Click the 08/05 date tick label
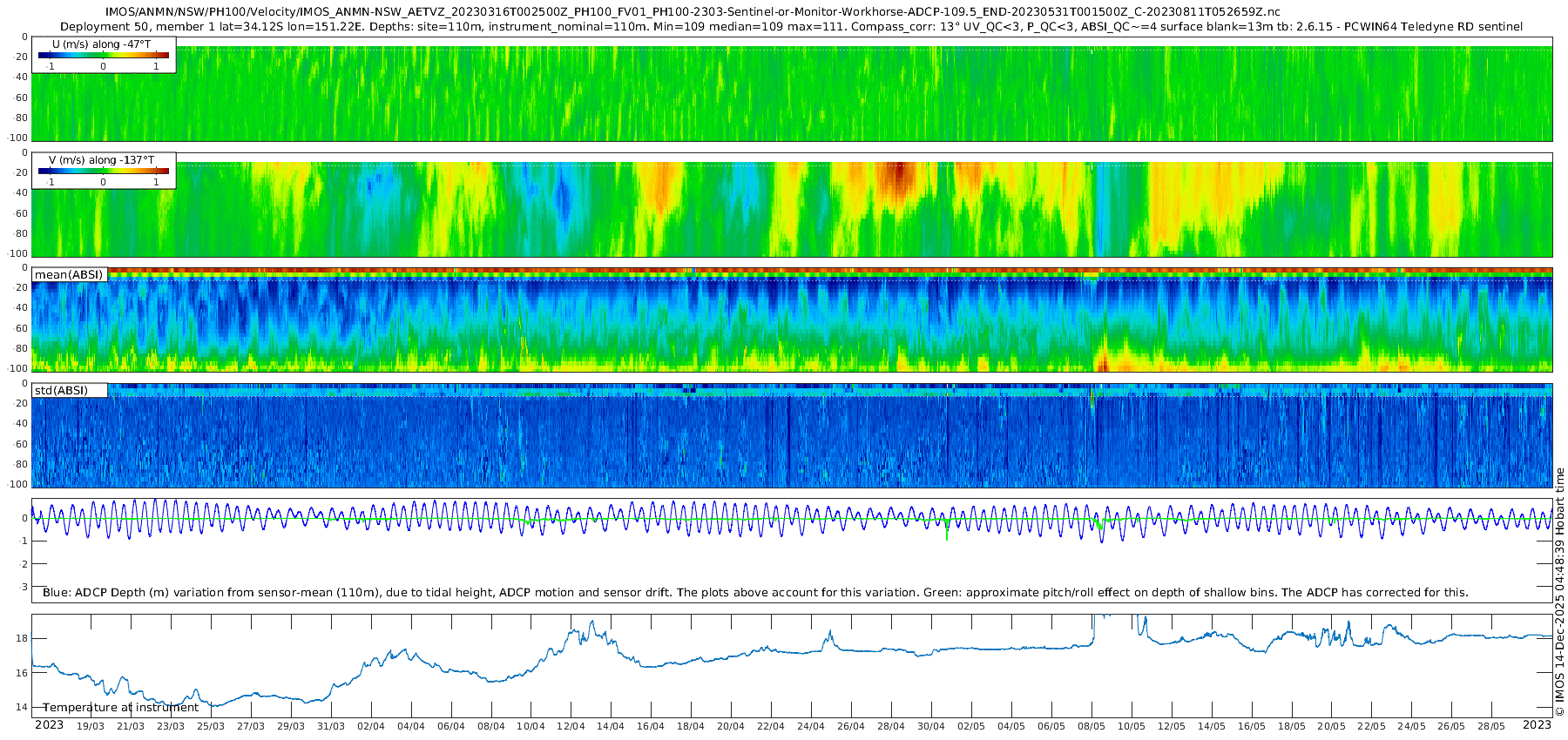This screenshot has height=740, width=1568. pos(1092,726)
